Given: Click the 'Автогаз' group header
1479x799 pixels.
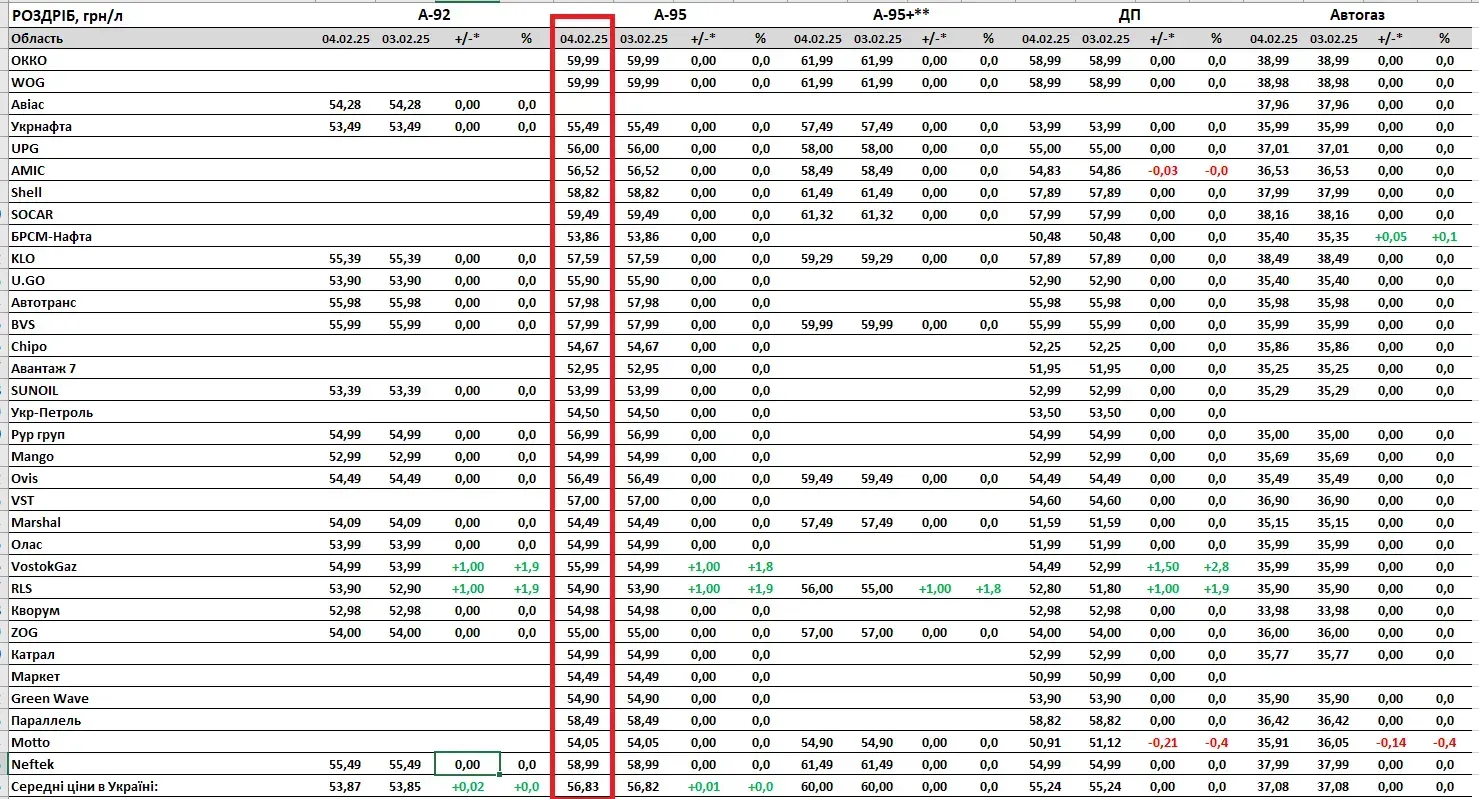Looking at the screenshot, I should [1357, 15].
